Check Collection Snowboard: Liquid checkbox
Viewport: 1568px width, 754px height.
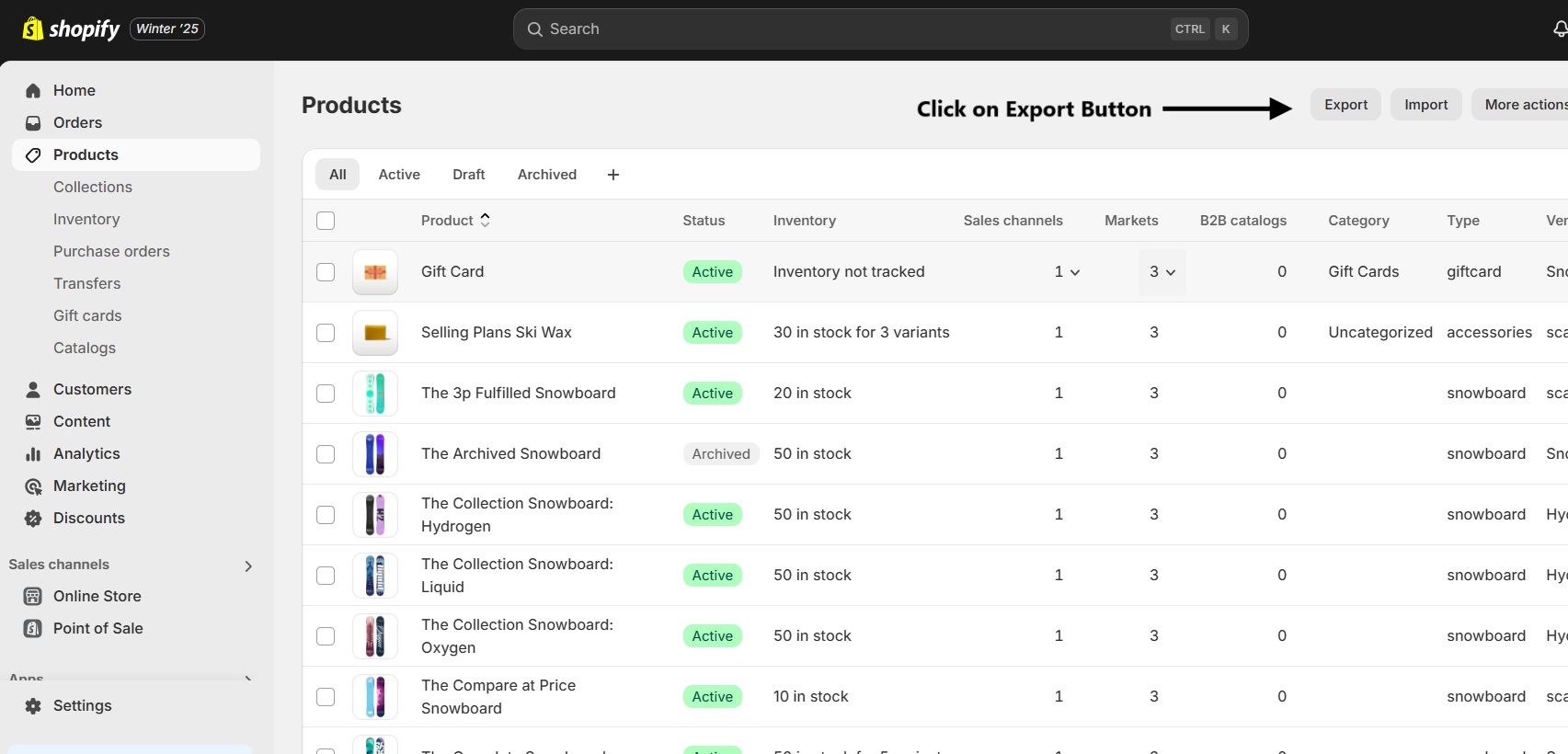coord(326,576)
